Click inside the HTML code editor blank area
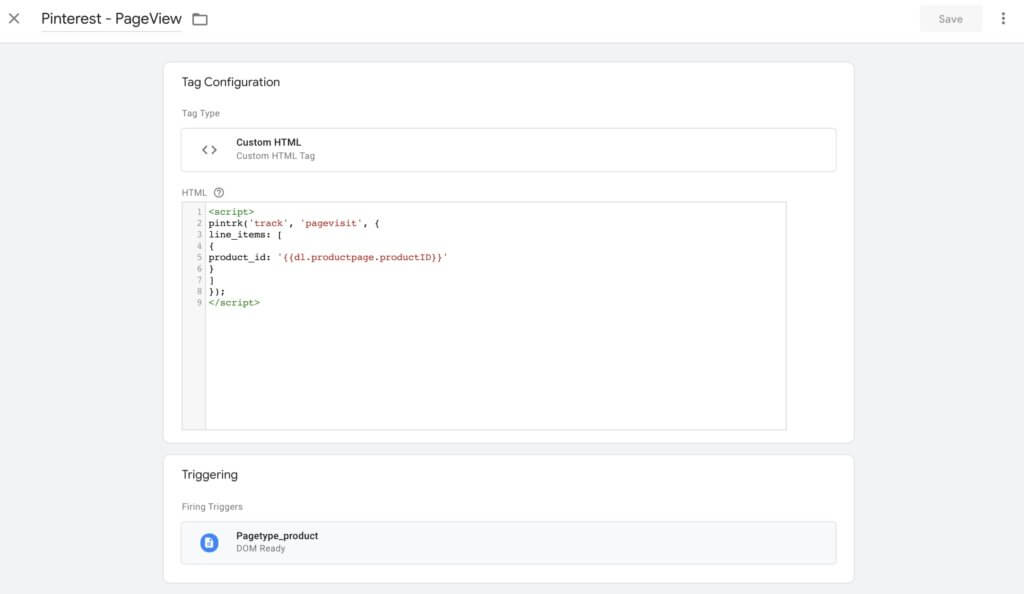Viewport: 1024px width, 594px height. pyautogui.click(x=495, y=369)
